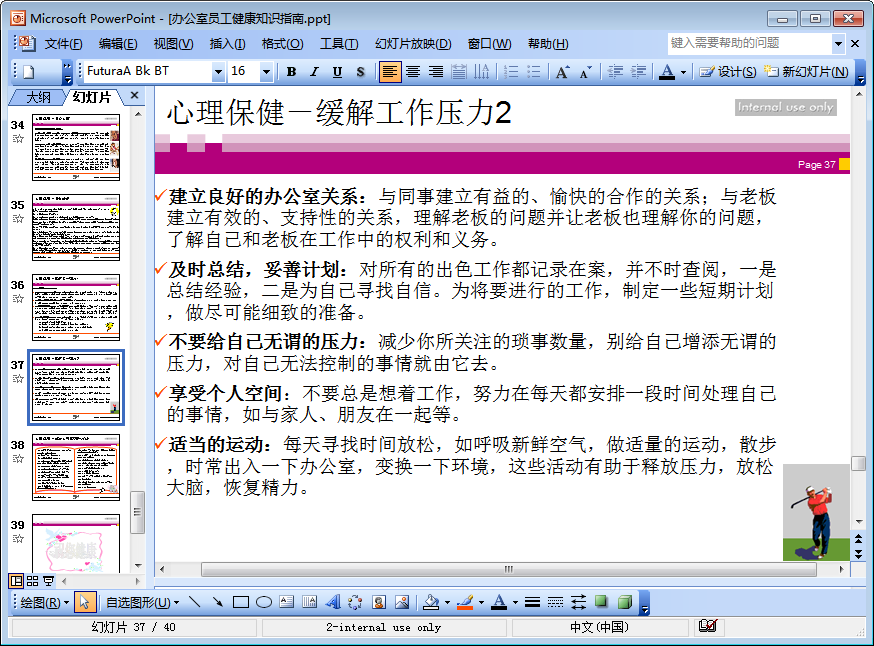
Task: Select the Line drawing tool
Action: [x=194, y=602]
